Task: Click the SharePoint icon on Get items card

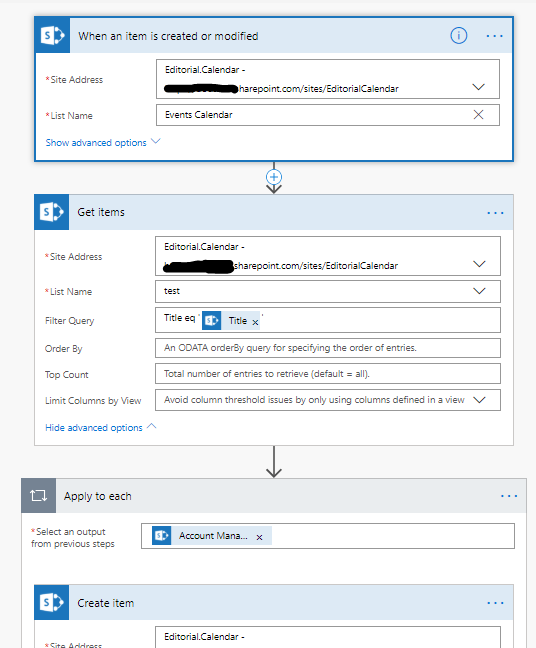Action: 52,212
